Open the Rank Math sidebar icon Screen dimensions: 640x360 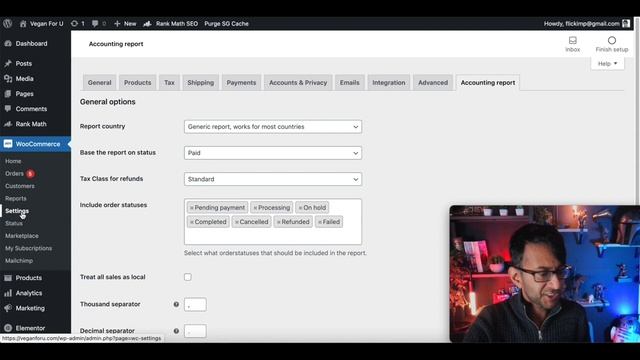(8, 124)
